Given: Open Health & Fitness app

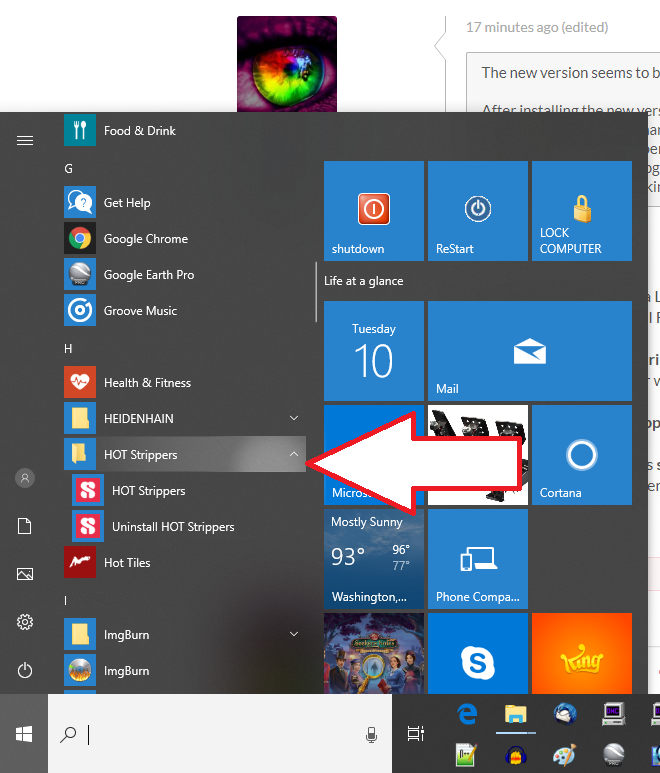Looking at the screenshot, I should point(184,383).
